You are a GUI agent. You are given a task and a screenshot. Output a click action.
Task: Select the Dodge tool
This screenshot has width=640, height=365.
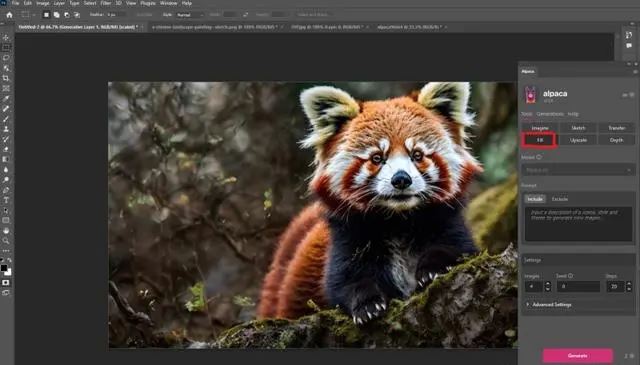[x=6, y=180]
